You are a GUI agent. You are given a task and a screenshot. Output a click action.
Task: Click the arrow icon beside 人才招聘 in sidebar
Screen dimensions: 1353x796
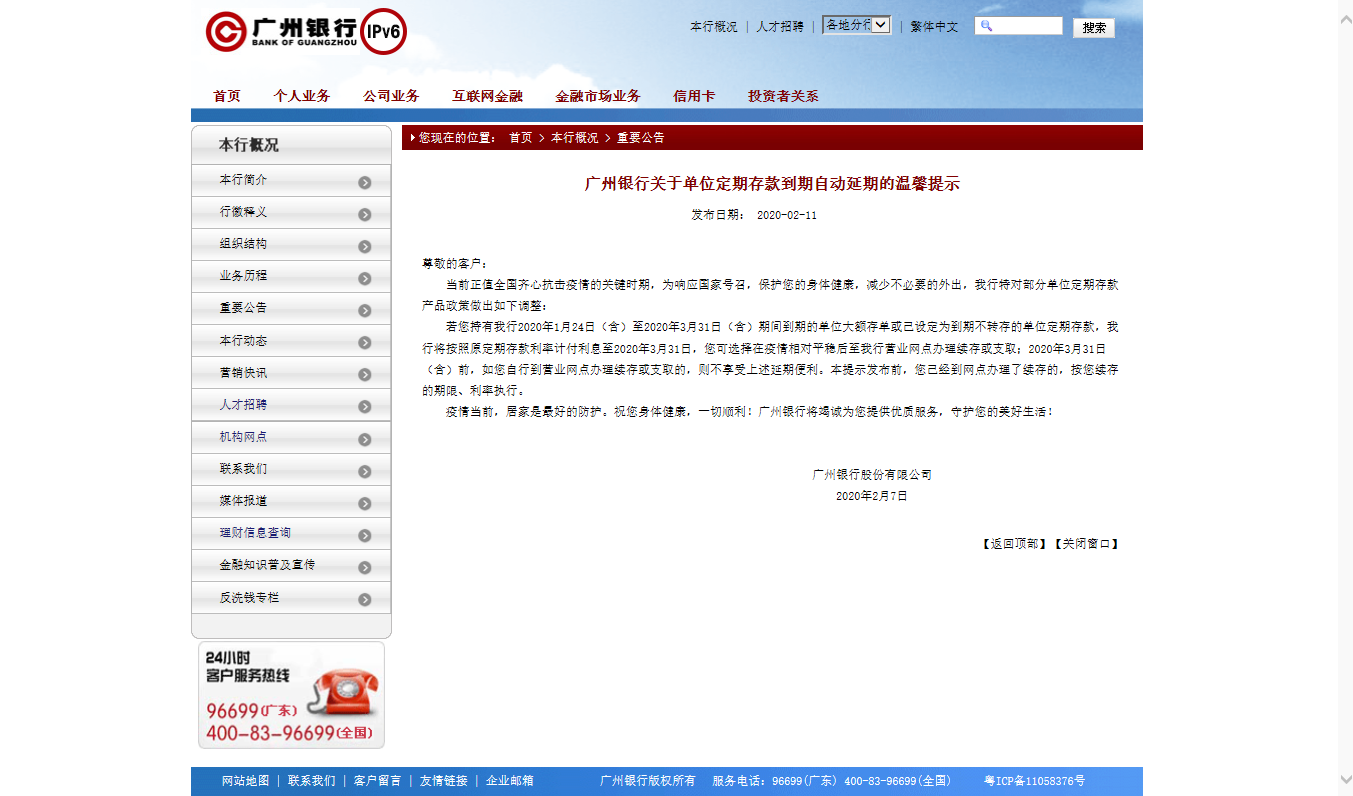(365, 407)
